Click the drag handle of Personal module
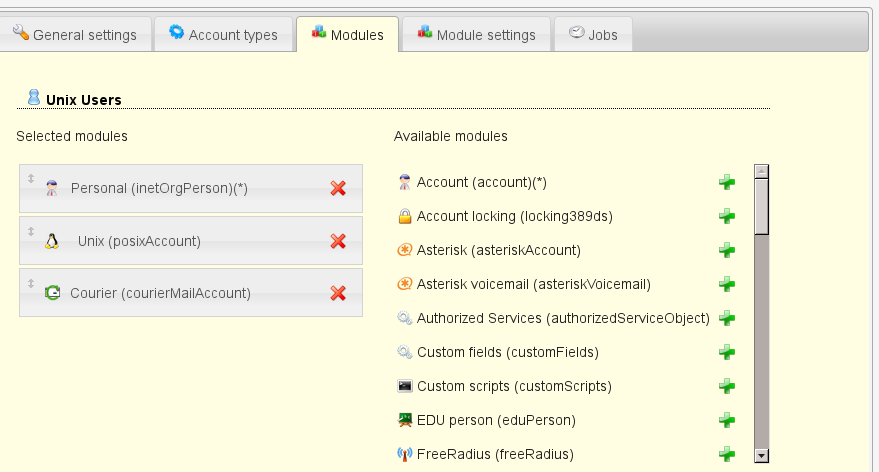879x472 pixels. (30, 179)
